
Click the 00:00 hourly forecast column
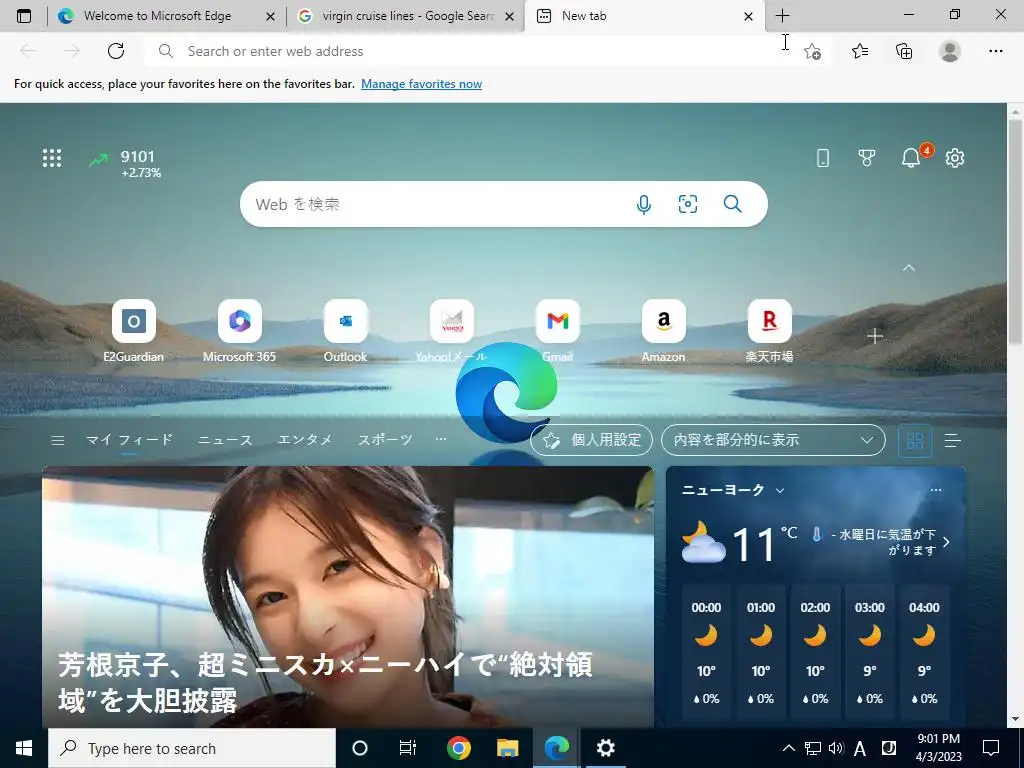pyautogui.click(x=706, y=653)
